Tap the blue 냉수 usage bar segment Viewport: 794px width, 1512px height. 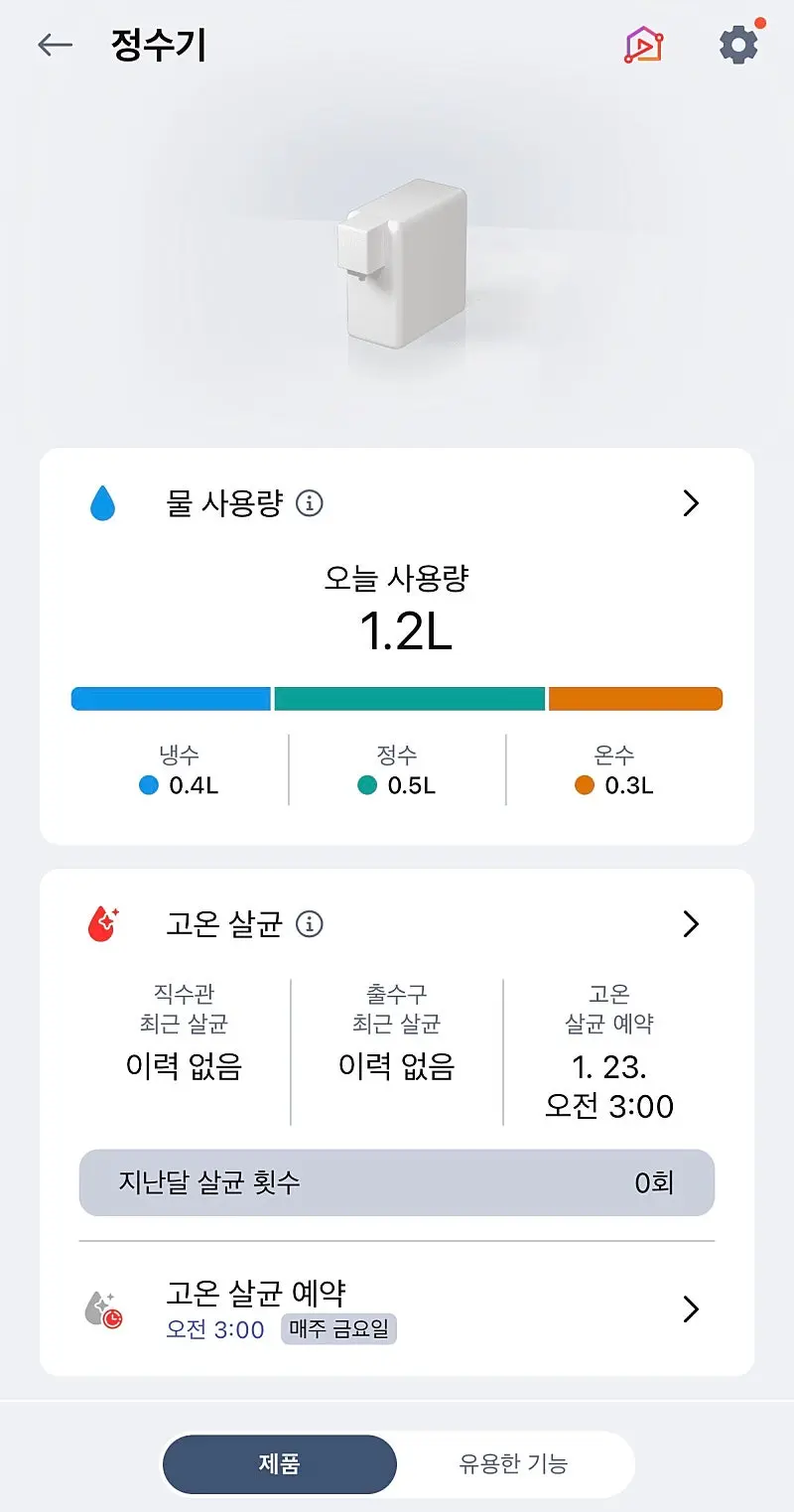click(x=171, y=699)
